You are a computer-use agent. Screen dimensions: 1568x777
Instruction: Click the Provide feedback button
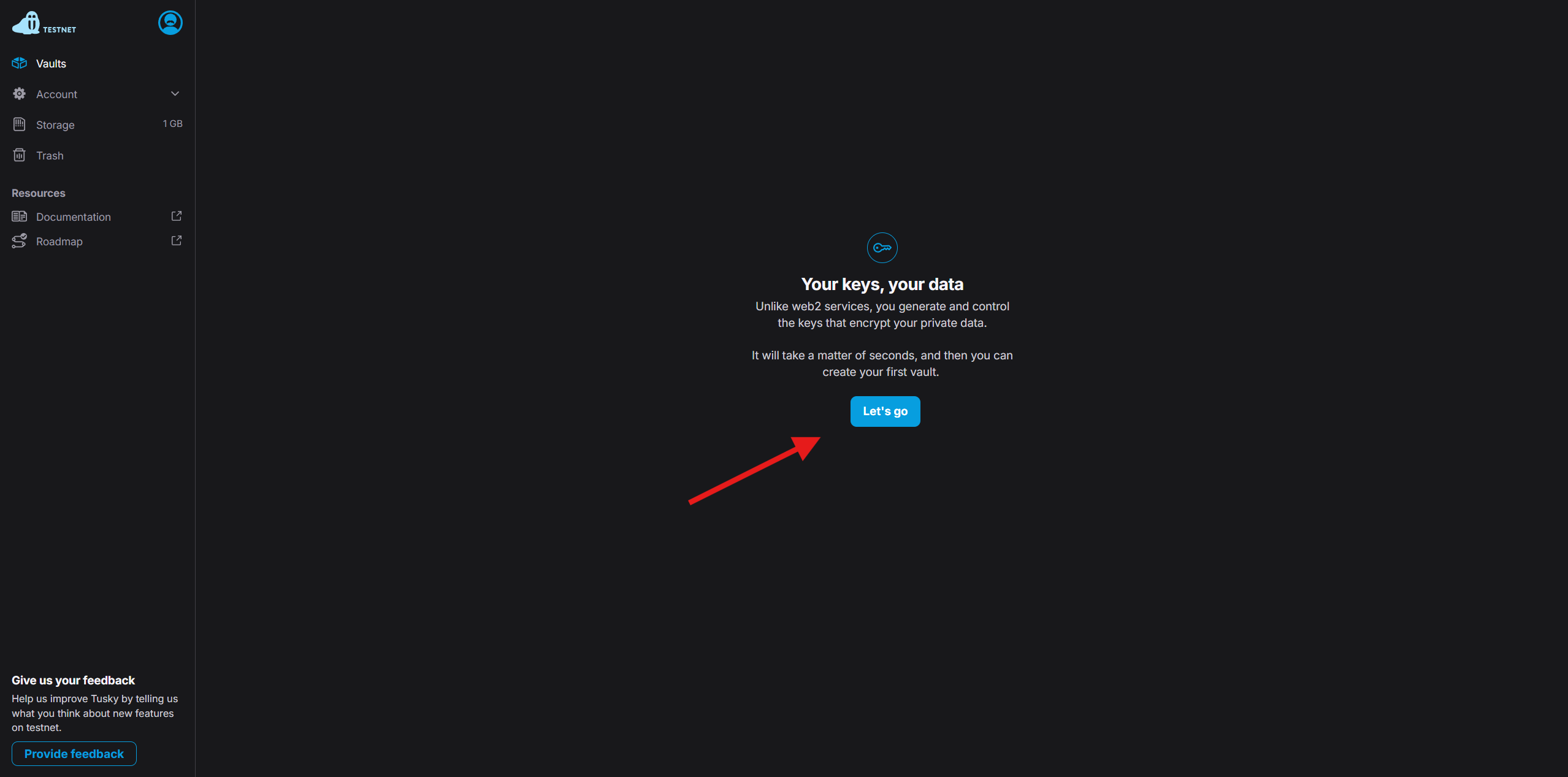pyautogui.click(x=74, y=754)
